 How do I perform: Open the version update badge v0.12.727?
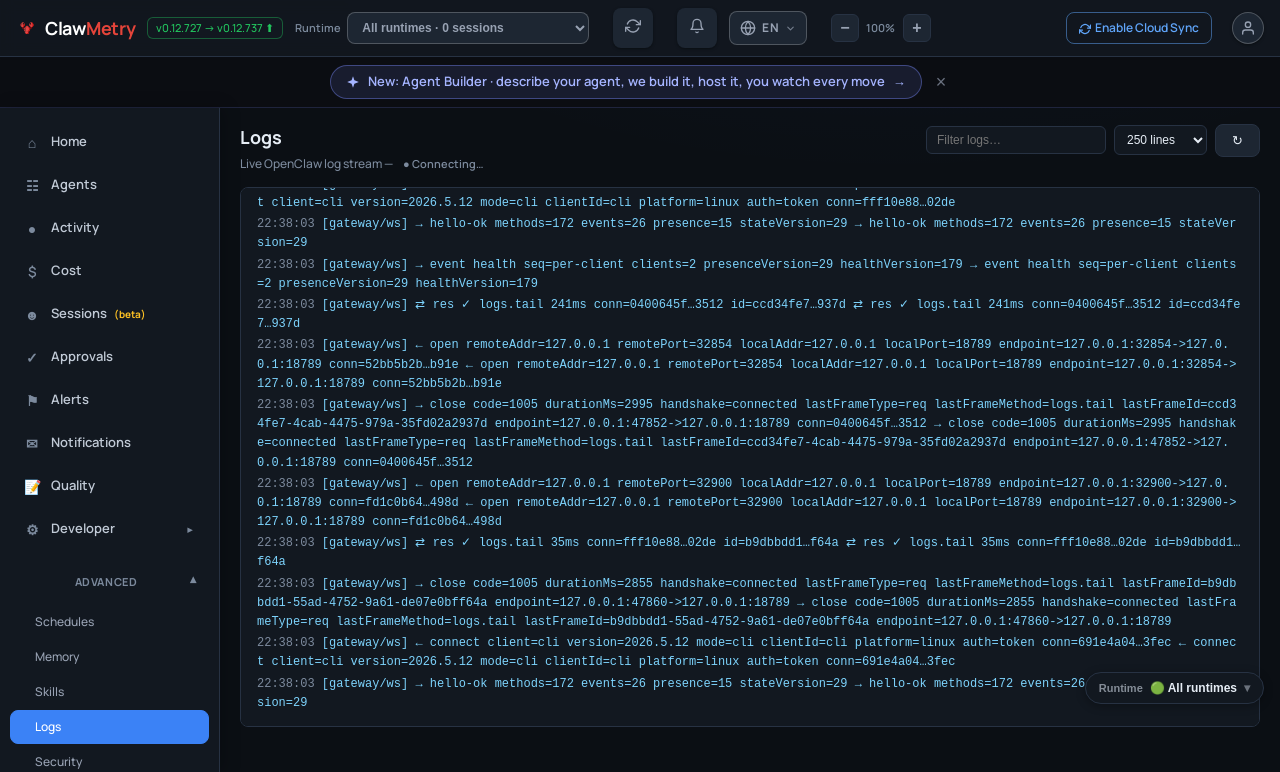(x=215, y=28)
